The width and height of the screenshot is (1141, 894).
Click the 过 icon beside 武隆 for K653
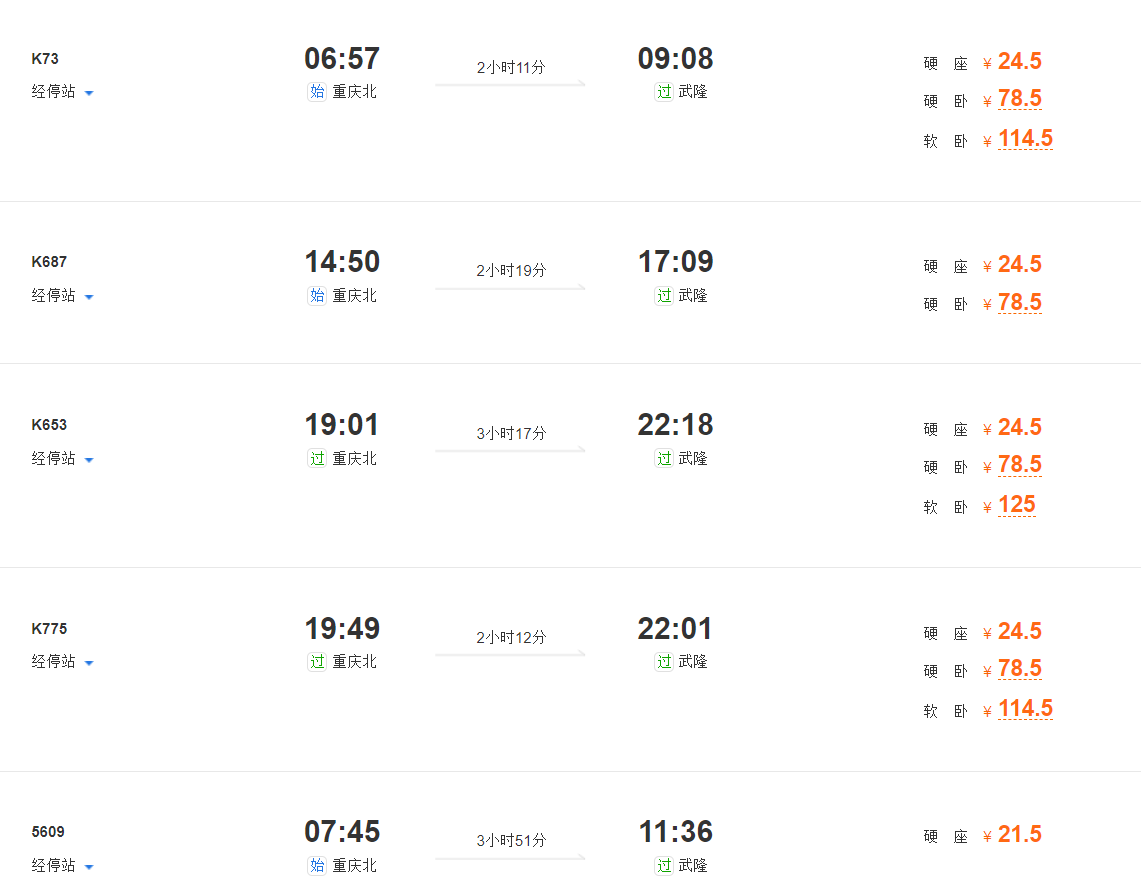[664, 459]
